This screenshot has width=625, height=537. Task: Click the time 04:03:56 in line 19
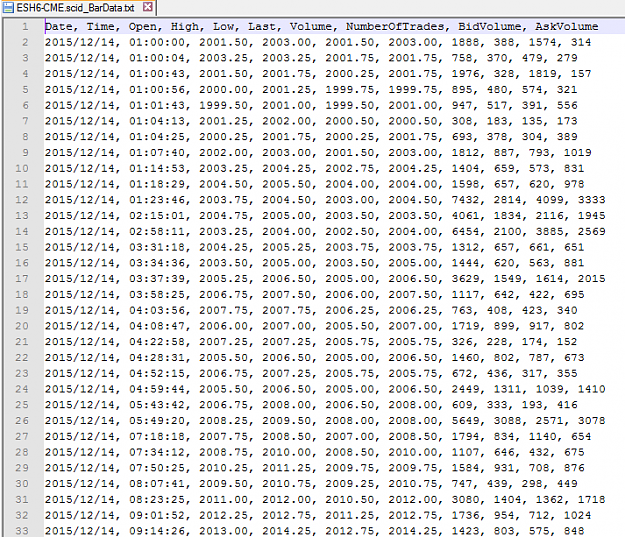tap(157, 310)
